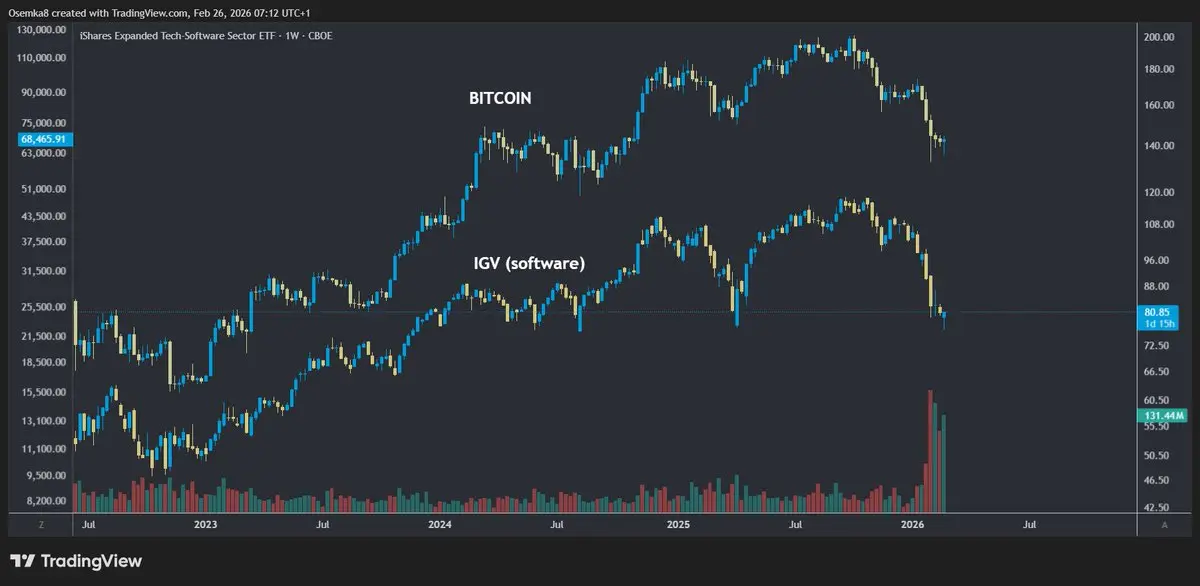Click the 130,000.00 left price scale label
The width and height of the screenshot is (1200, 586).
40,30
